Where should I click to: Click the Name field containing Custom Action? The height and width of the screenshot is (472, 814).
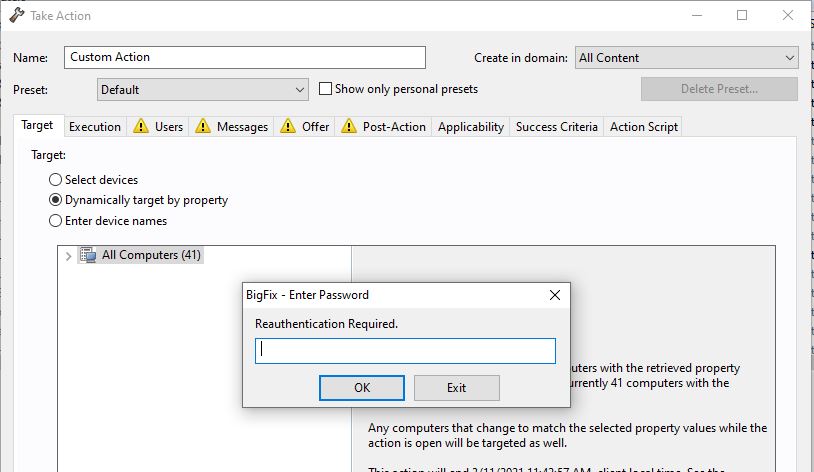[245, 57]
